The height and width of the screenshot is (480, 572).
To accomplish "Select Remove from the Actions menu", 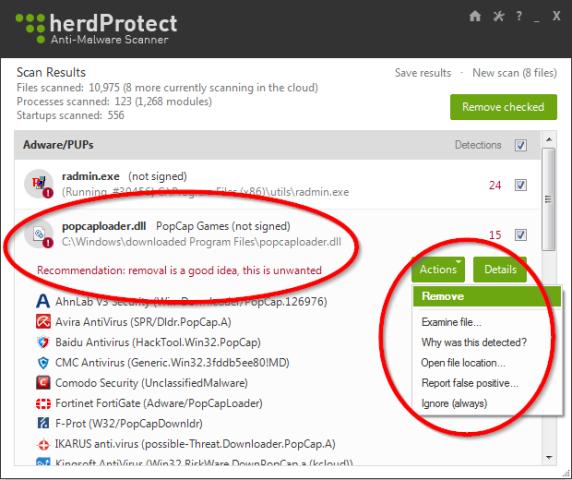I will (x=487, y=296).
